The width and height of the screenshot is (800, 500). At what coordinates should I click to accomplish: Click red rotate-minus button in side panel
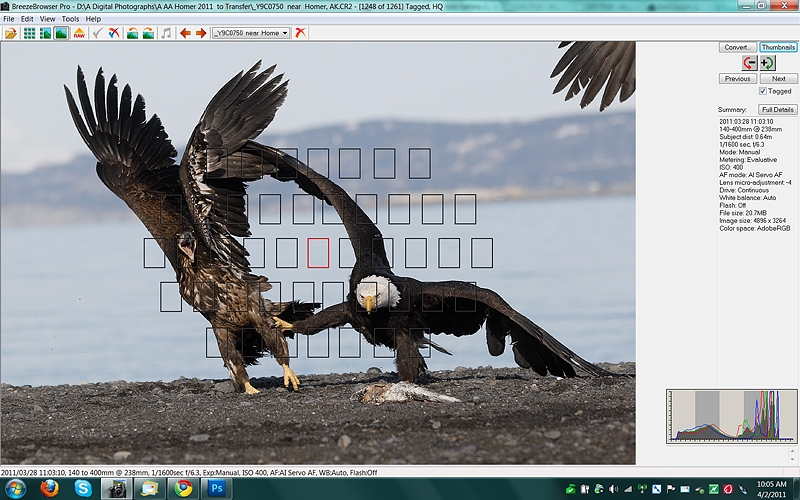(x=749, y=63)
